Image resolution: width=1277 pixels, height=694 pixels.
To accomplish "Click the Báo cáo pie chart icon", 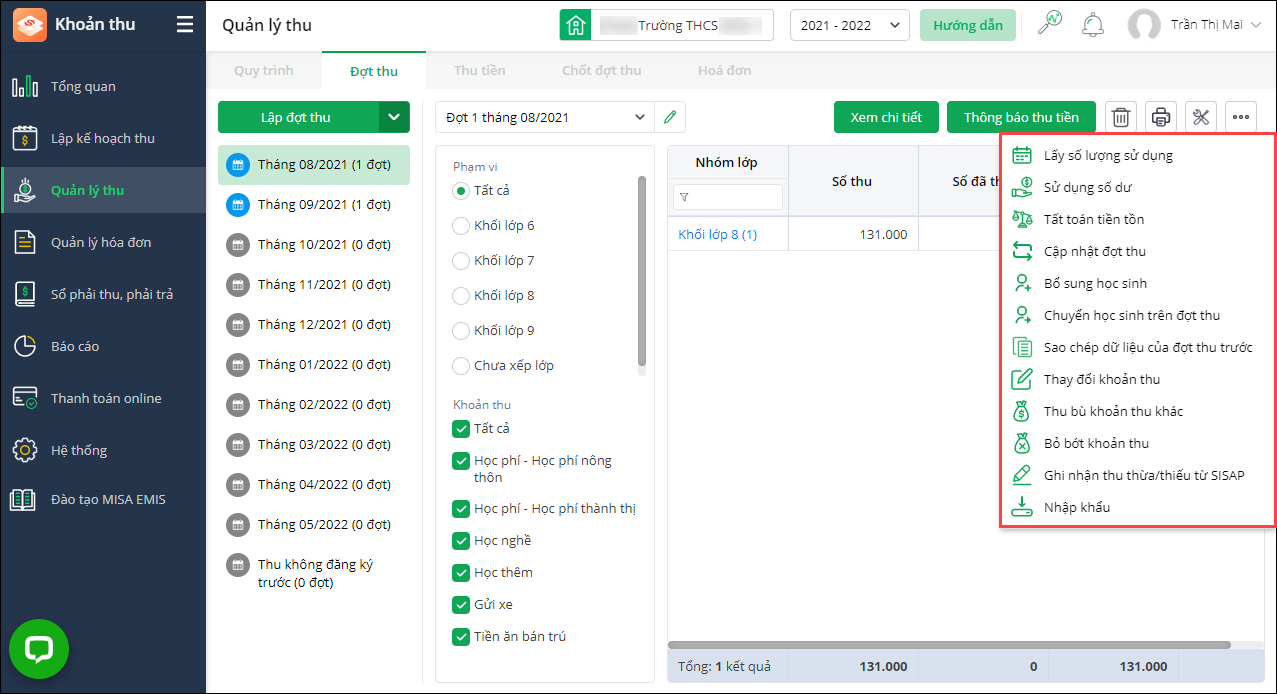I will coord(25,346).
